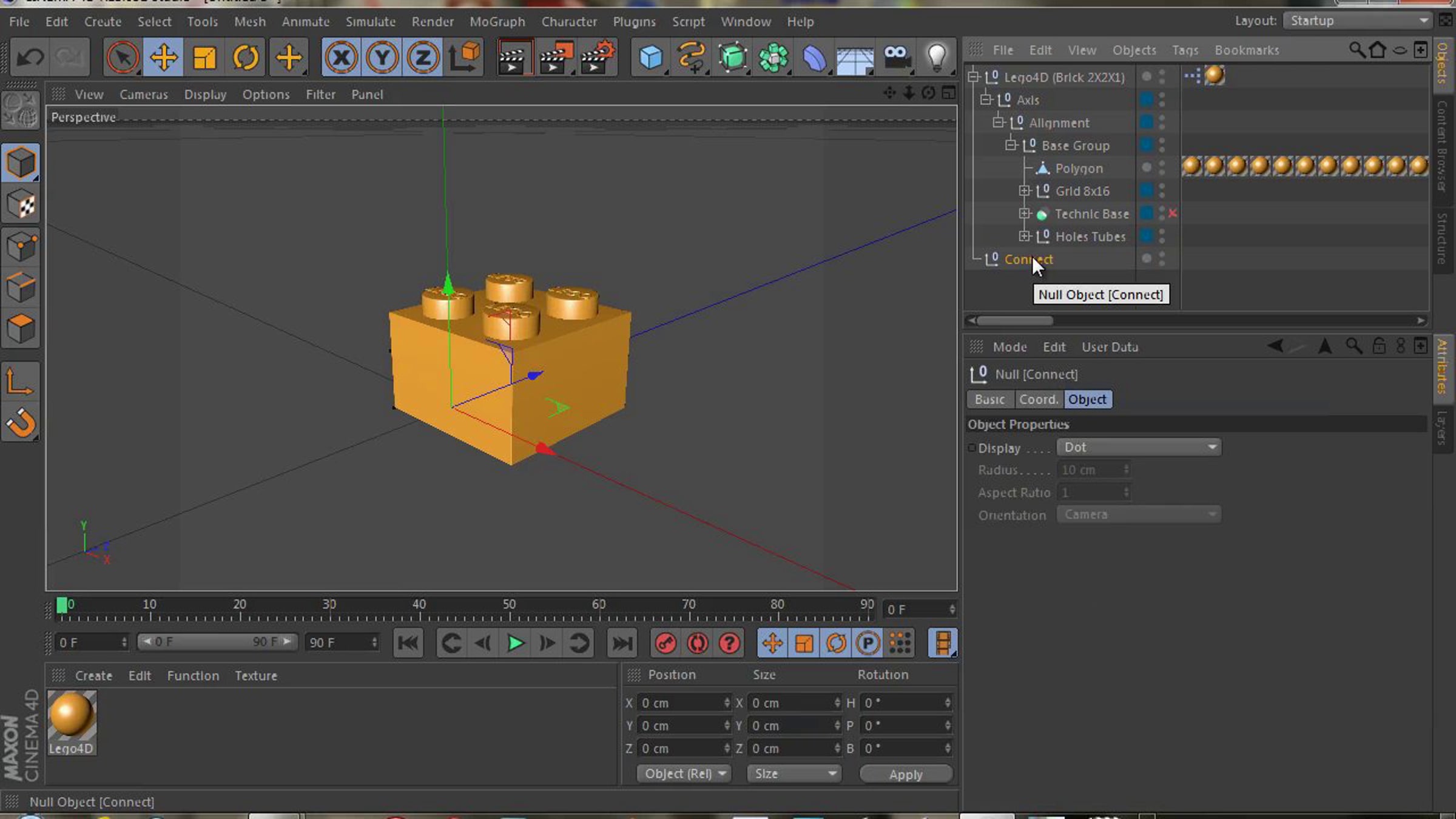Image resolution: width=1456 pixels, height=819 pixels.
Task: Expand the Holes Tubes item
Action: point(1025,237)
